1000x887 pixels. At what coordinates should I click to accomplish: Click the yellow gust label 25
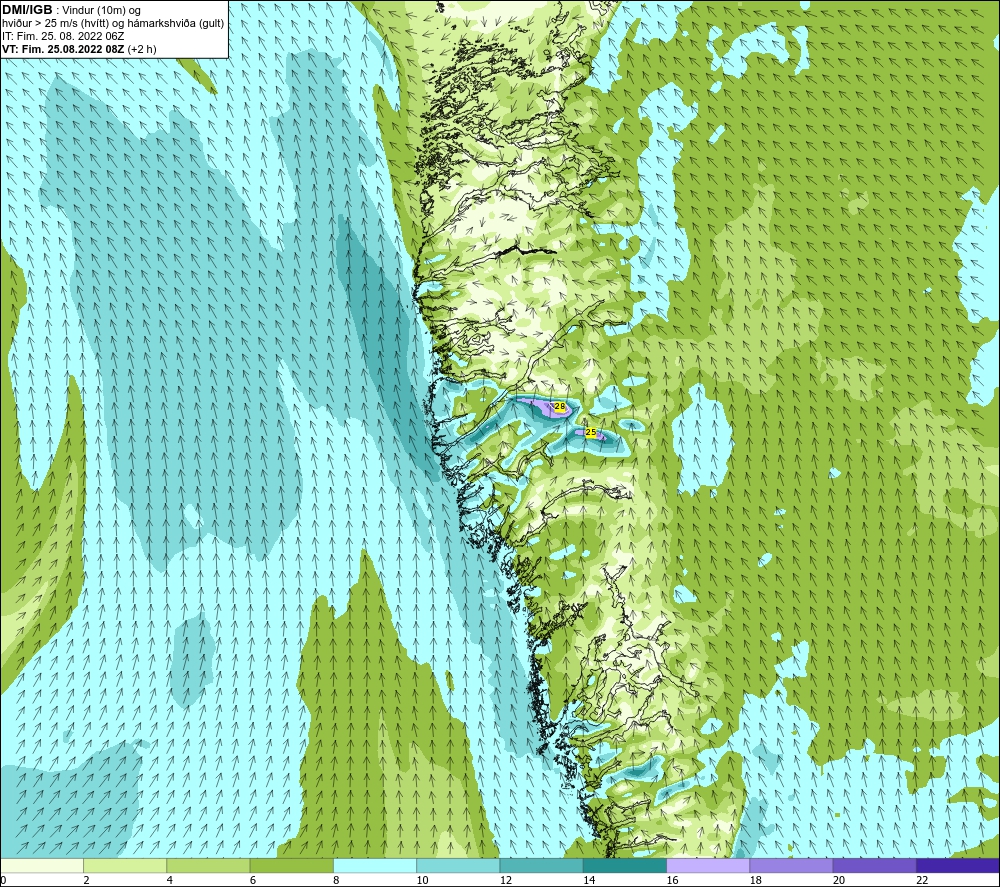point(591,432)
